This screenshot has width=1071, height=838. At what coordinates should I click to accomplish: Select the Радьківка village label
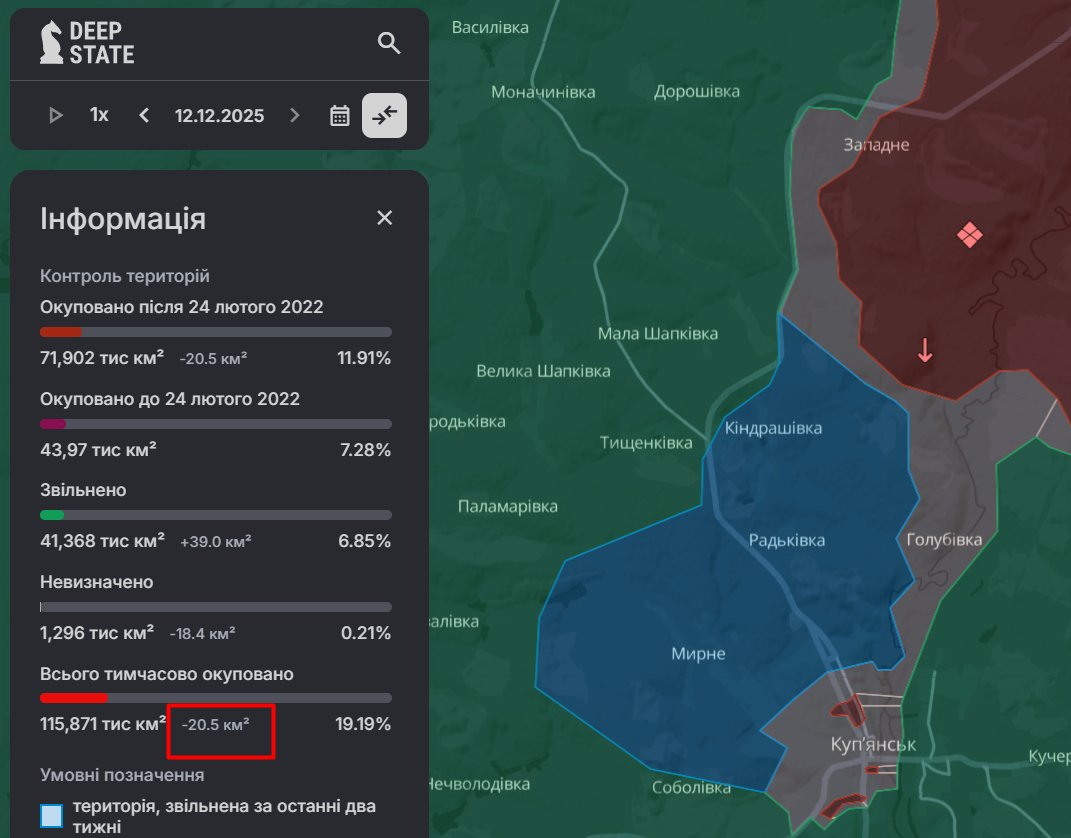pyautogui.click(x=787, y=540)
